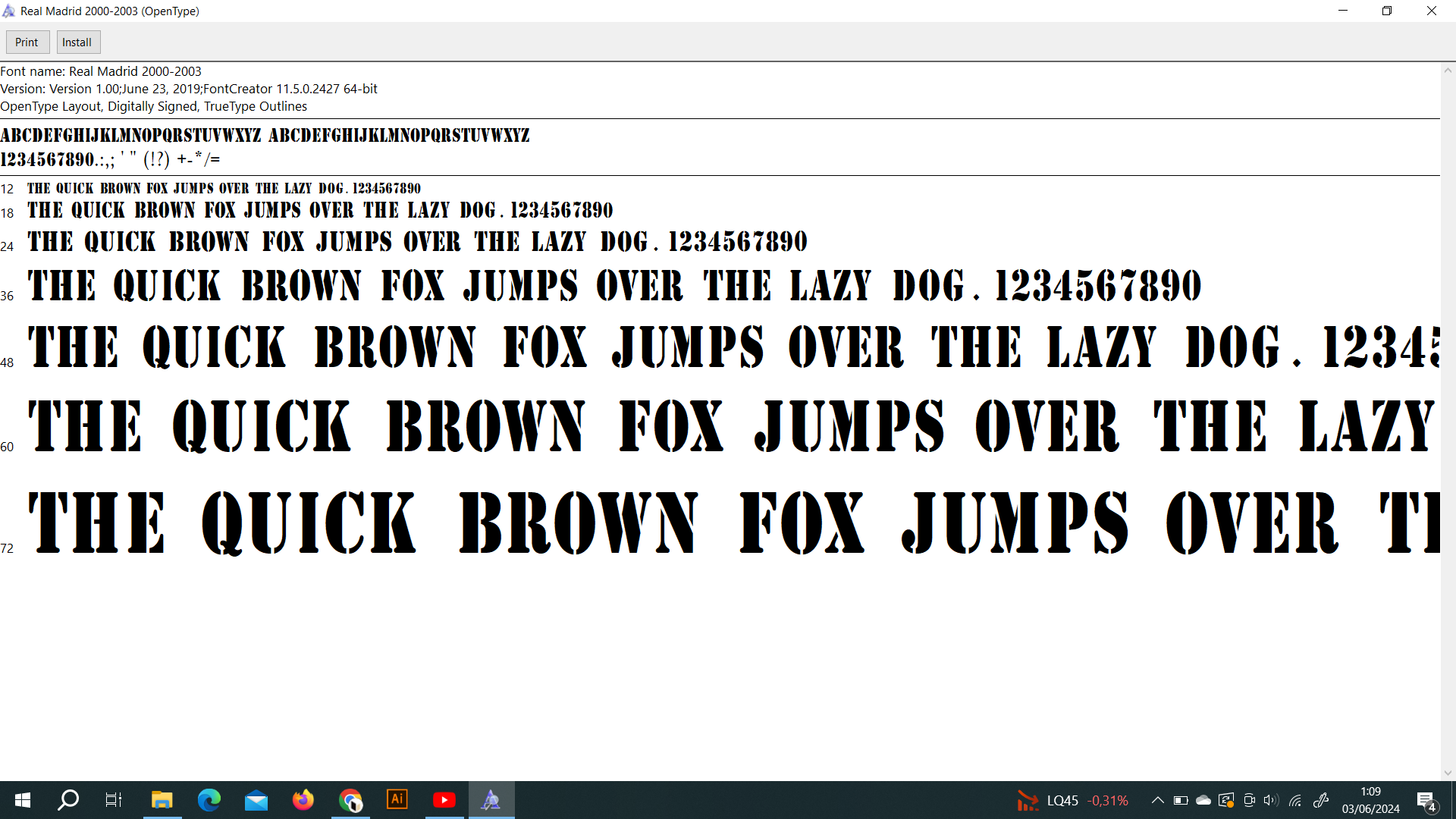1456x819 pixels.
Task: Open notification center with 4 notifications
Action: 1426,801
